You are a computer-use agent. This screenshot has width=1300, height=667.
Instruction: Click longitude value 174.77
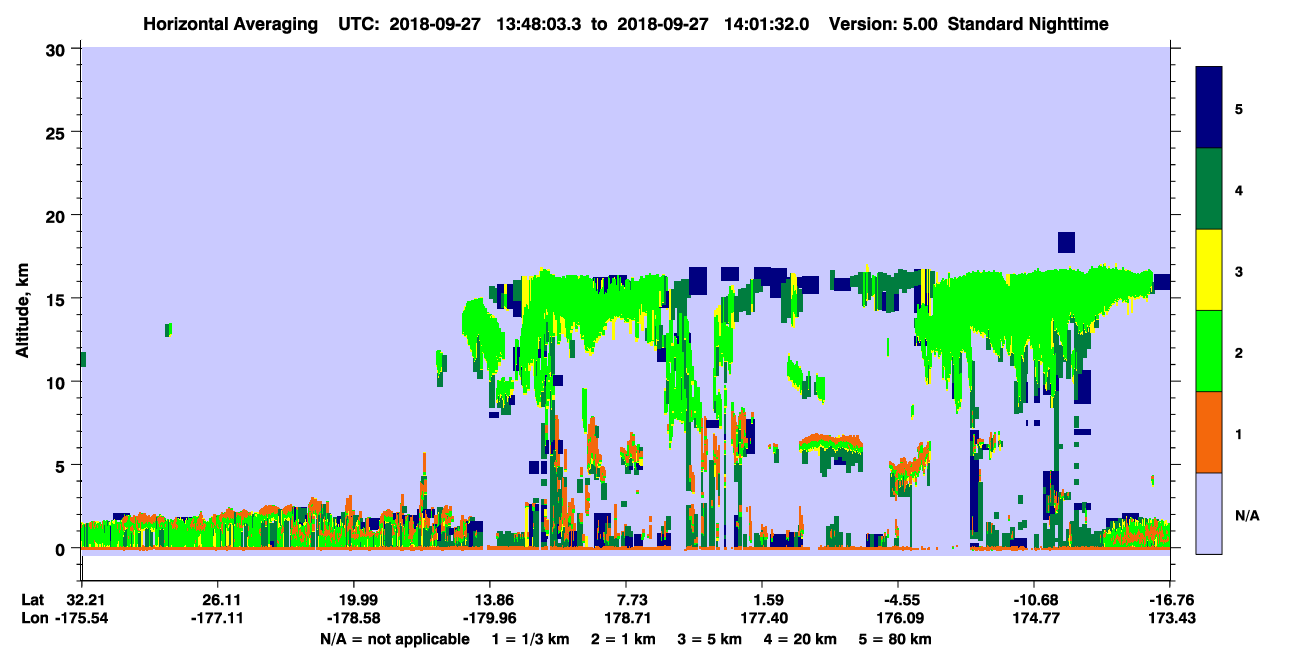click(1034, 618)
